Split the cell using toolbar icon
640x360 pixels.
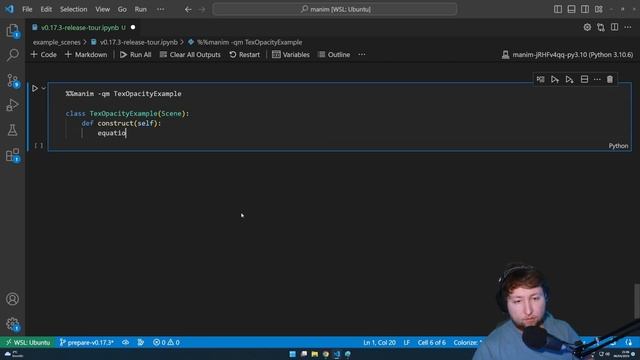click(584, 79)
